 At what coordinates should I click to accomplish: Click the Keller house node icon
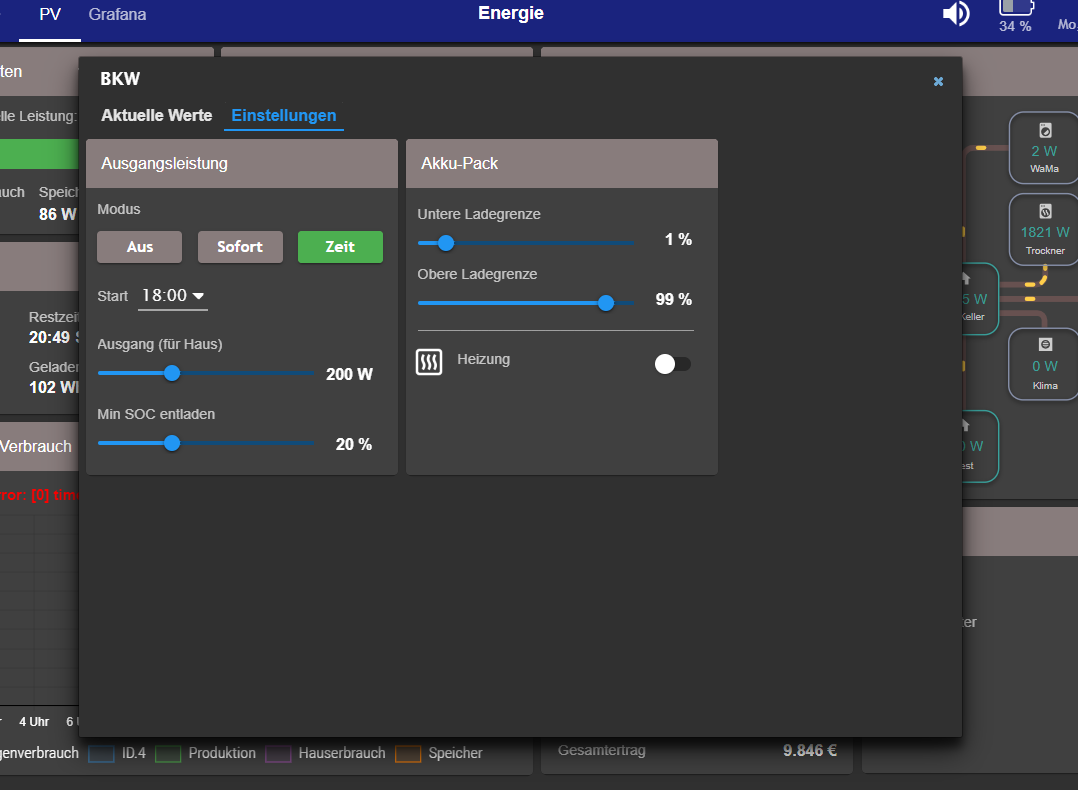[966, 279]
